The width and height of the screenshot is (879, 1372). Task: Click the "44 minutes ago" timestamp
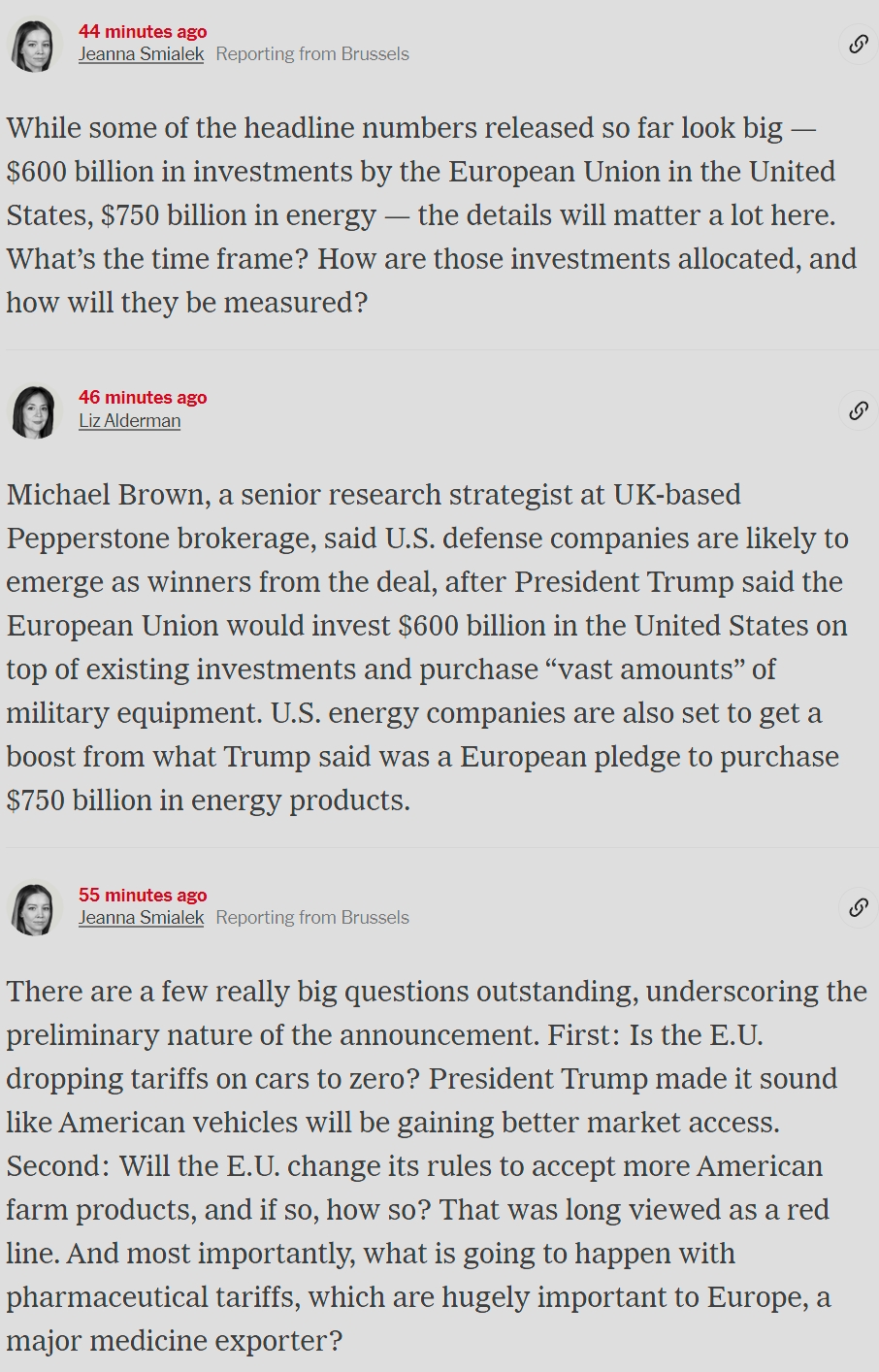click(143, 32)
